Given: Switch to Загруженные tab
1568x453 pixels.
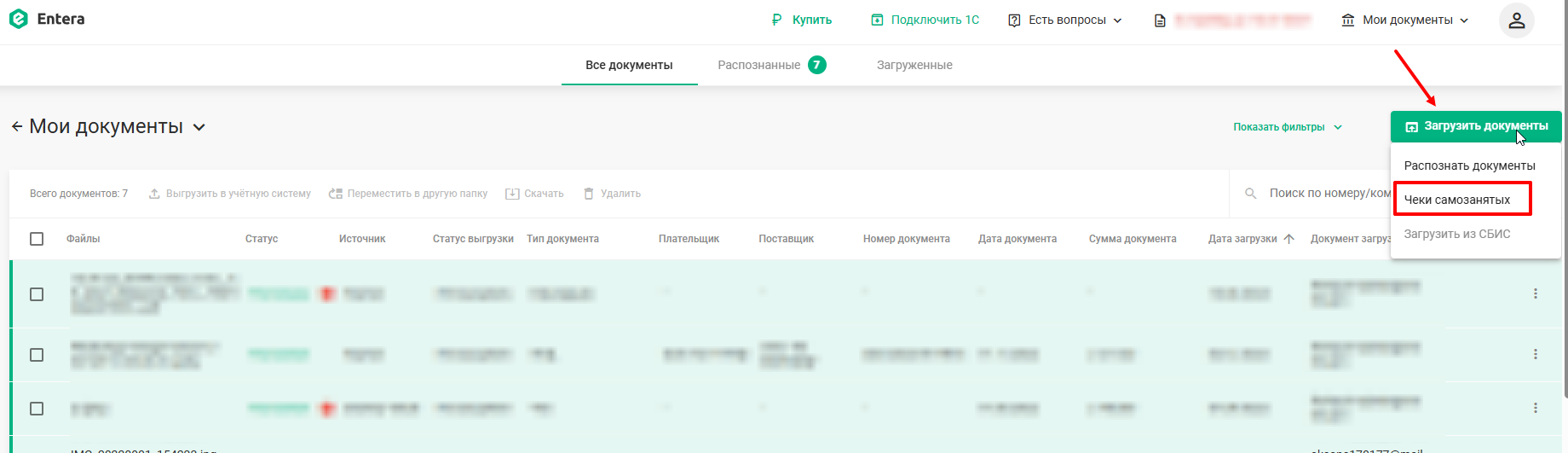Looking at the screenshot, I should pyautogui.click(x=914, y=65).
